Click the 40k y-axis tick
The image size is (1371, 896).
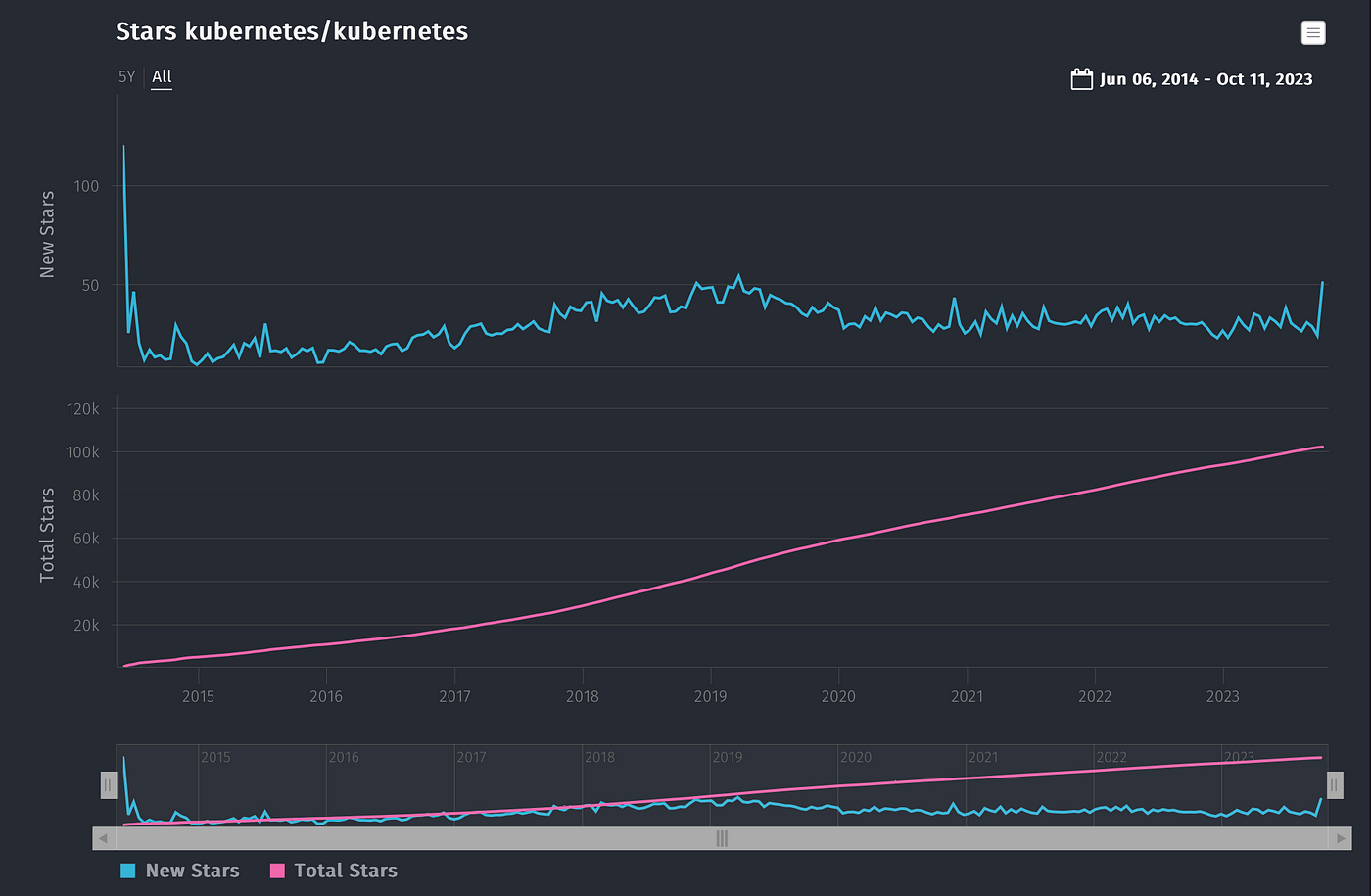(x=86, y=582)
